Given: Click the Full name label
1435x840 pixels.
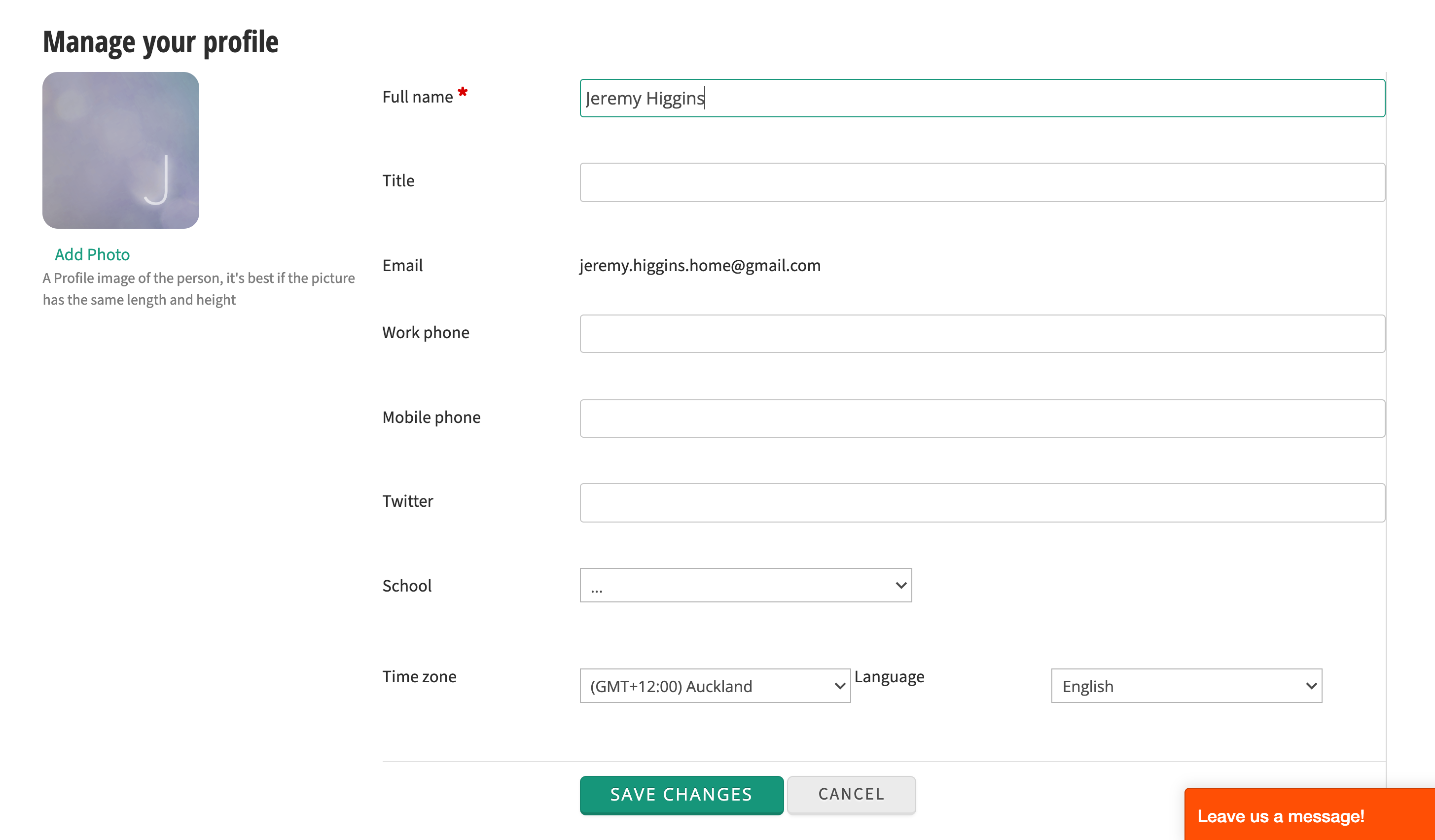Looking at the screenshot, I should tap(417, 97).
